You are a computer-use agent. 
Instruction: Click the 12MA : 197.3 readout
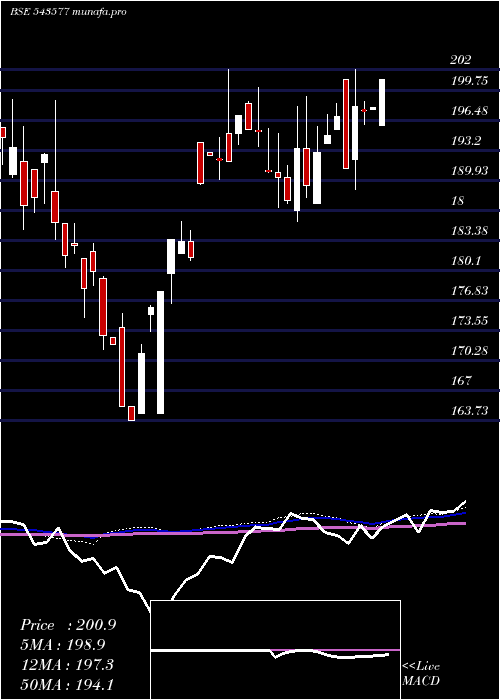[67, 665]
